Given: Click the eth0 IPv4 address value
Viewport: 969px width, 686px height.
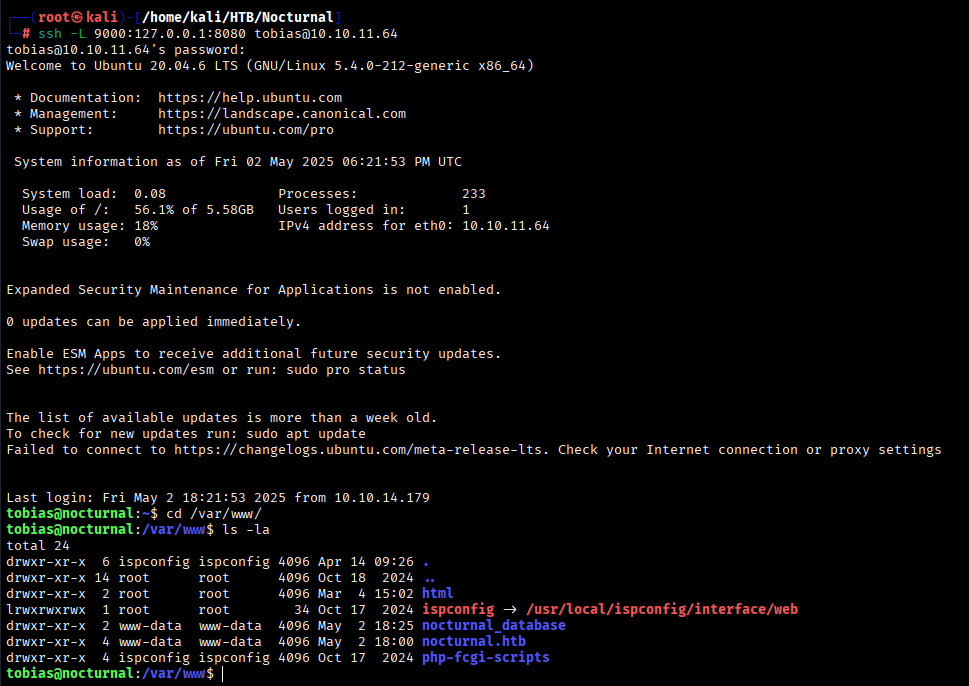Looking at the screenshot, I should pyautogui.click(x=506, y=226).
